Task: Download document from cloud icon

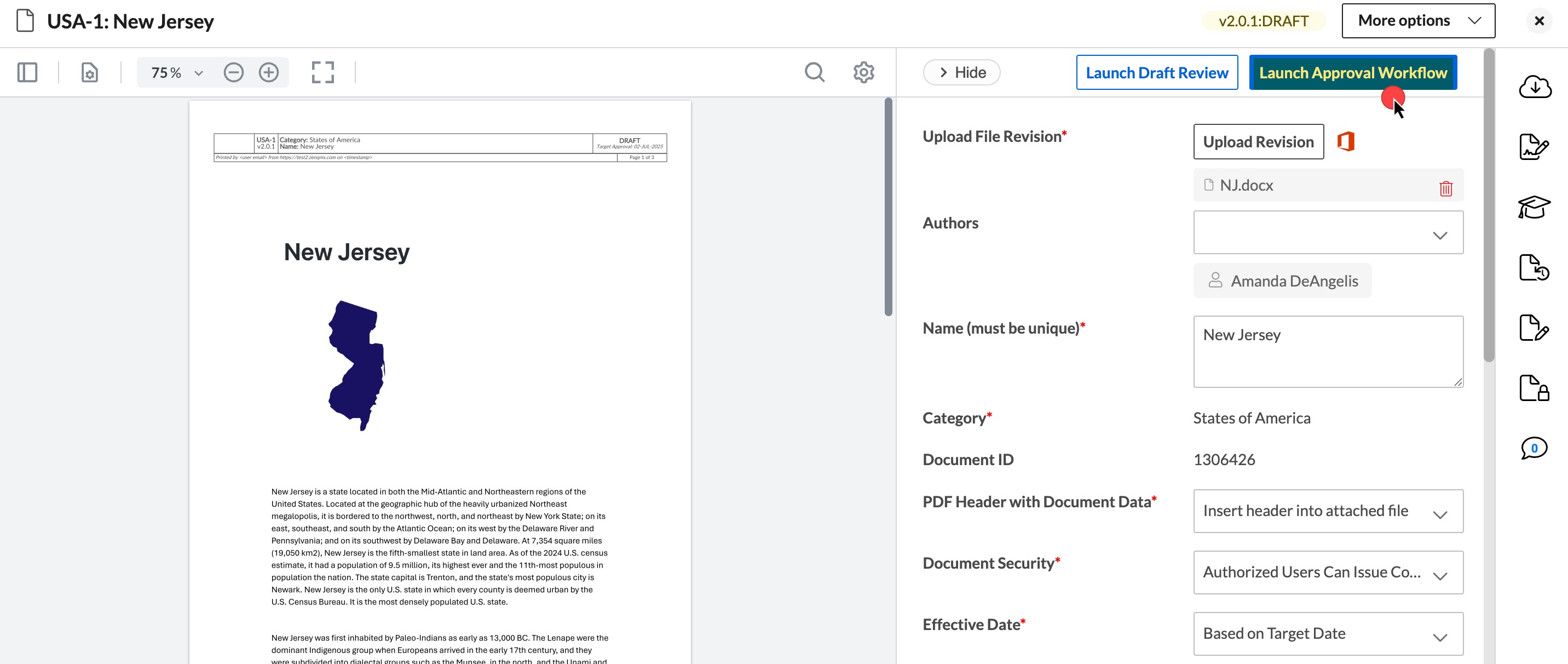Action: 1535,87
